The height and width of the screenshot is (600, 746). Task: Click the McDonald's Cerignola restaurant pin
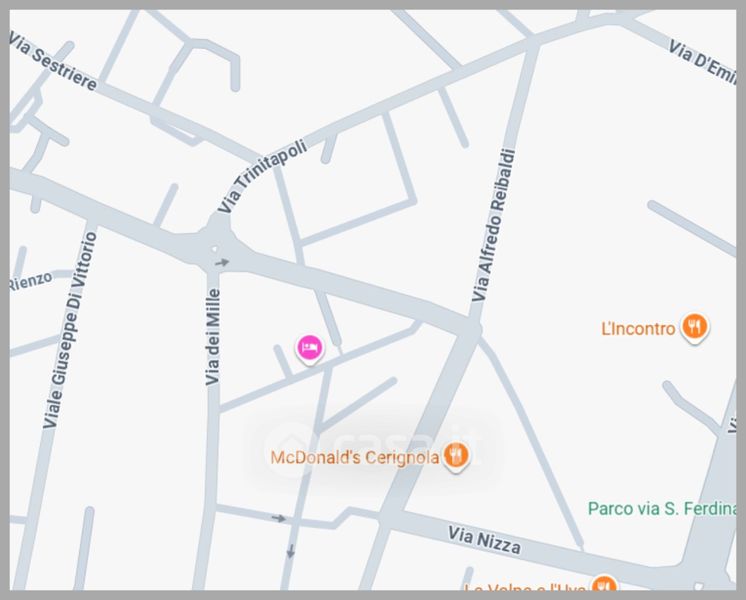[456, 457]
